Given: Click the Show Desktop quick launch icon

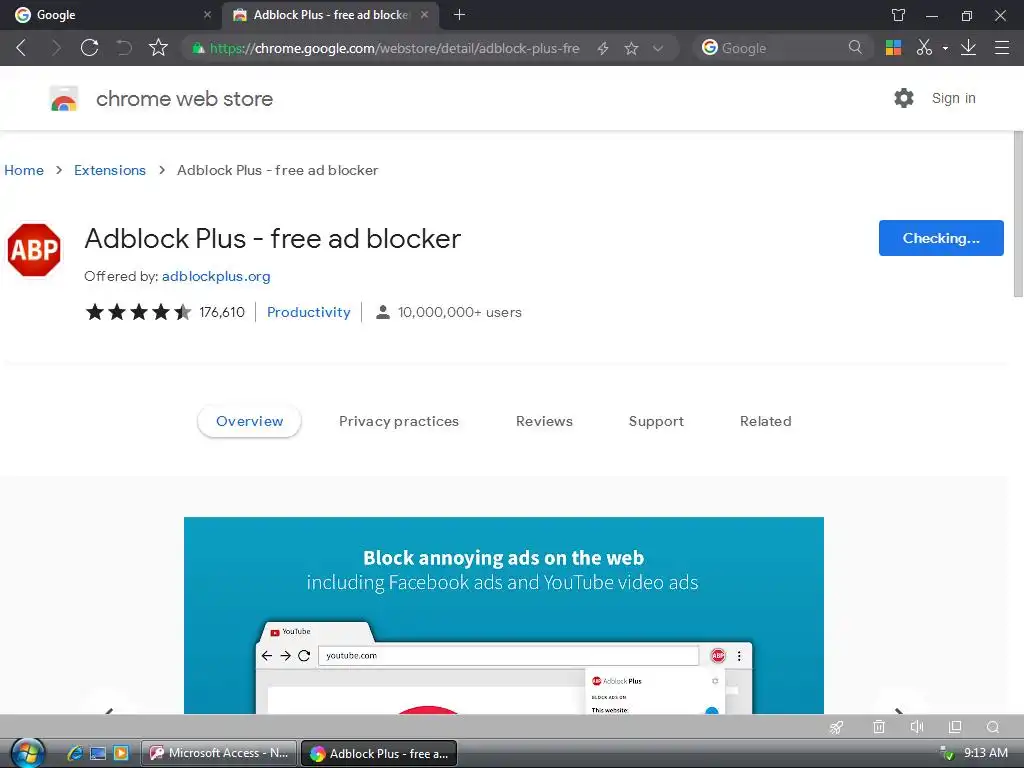Looking at the screenshot, I should click(x=98, y=753).
